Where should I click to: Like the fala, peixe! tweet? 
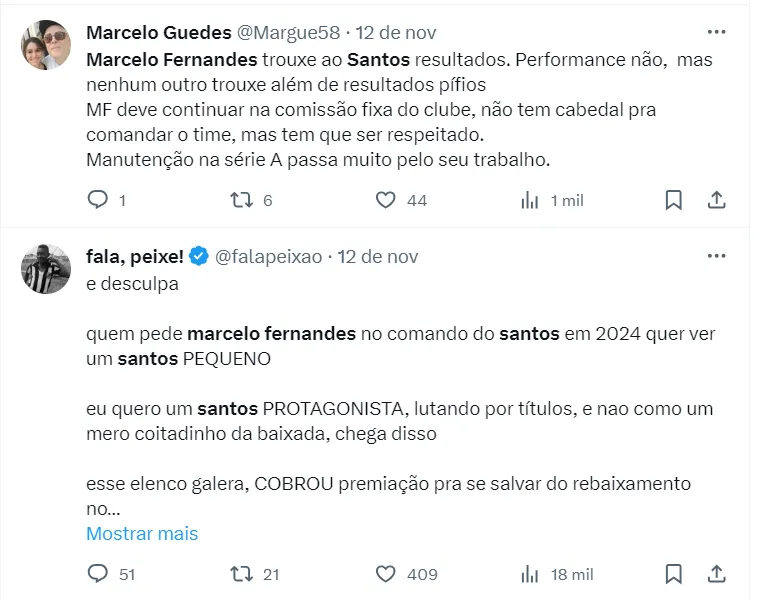386,574
